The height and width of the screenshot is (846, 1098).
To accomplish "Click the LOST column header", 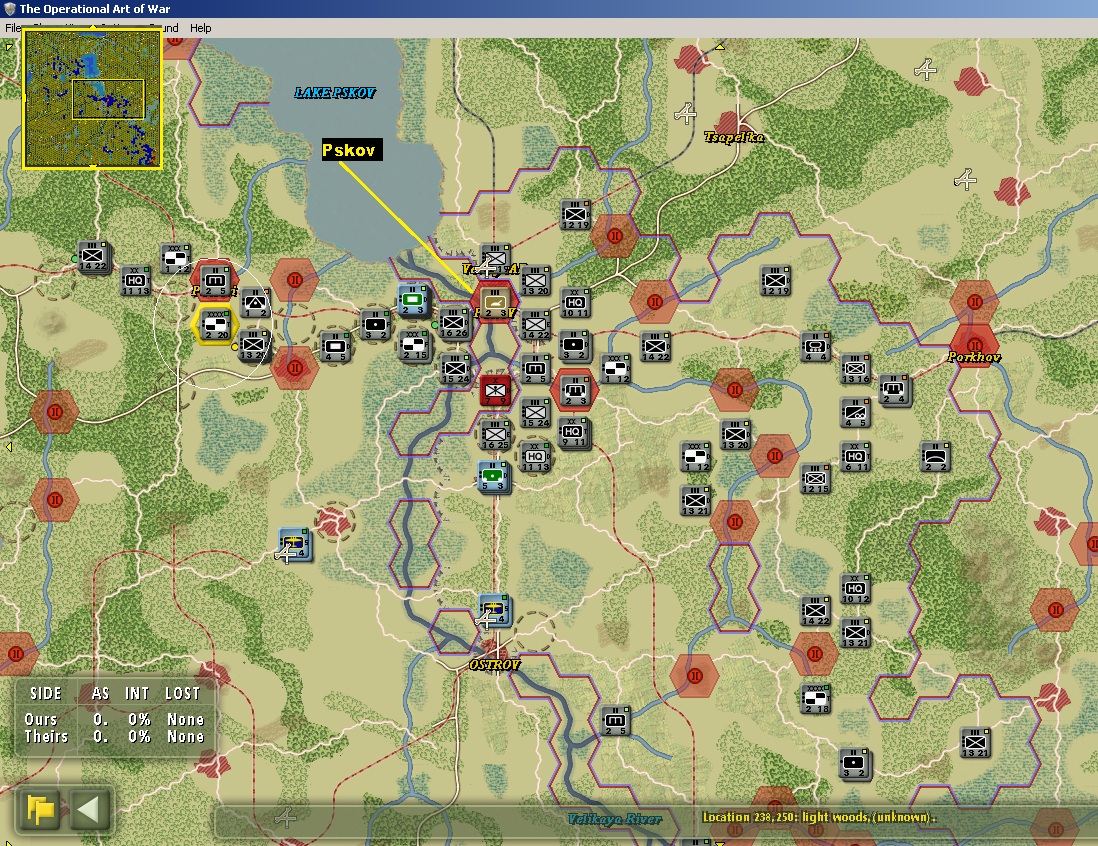I will point(182,693).
